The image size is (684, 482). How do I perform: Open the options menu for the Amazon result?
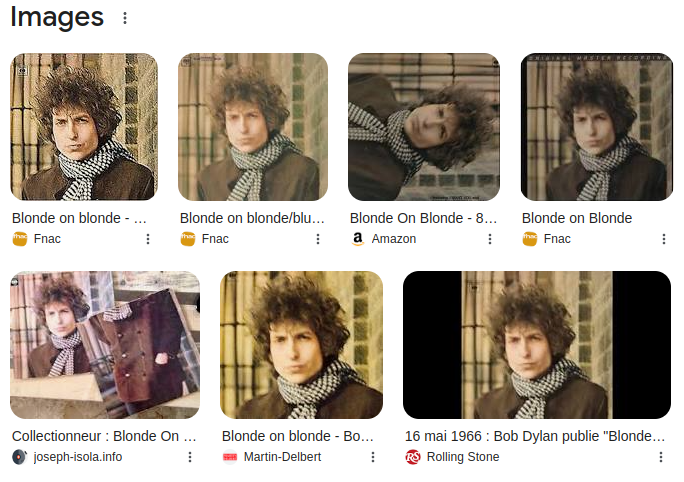tap(490, 239)
